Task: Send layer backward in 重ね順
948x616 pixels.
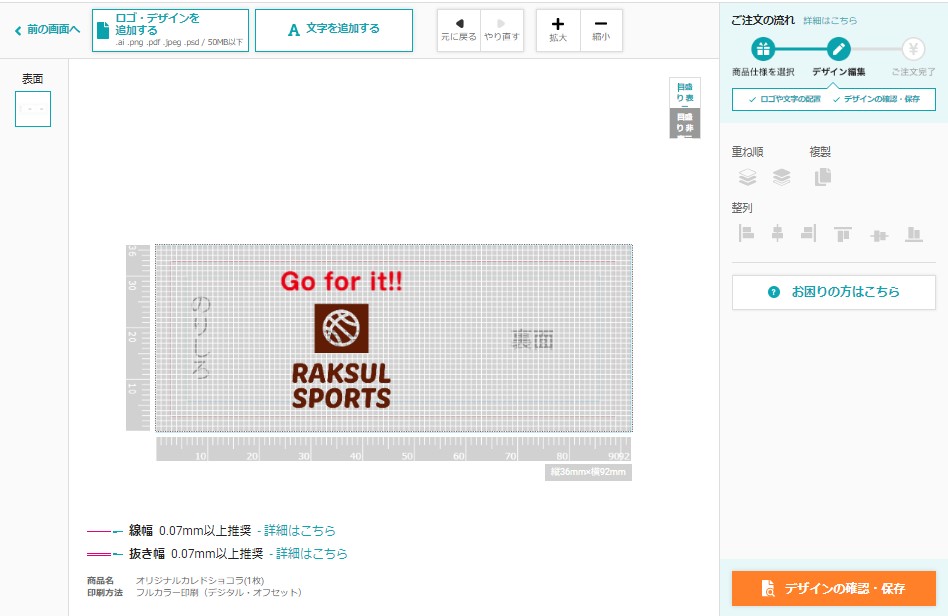Action: tap(747, 177)
